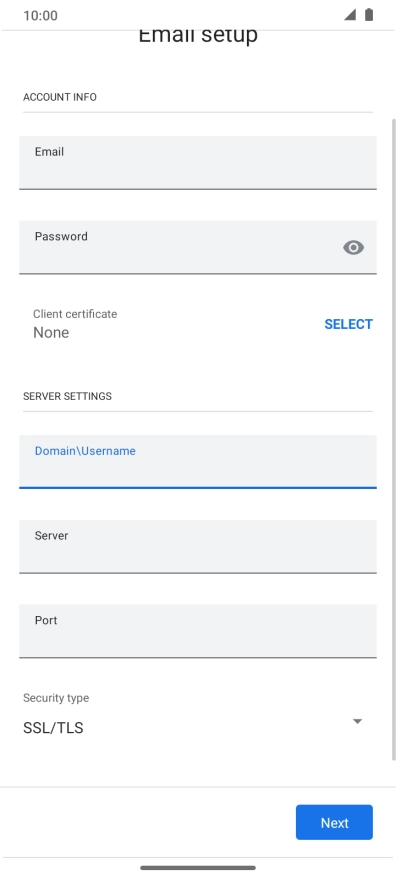Tap the battery icon in status bar
The image size is (396, 880).
[369, 15]
